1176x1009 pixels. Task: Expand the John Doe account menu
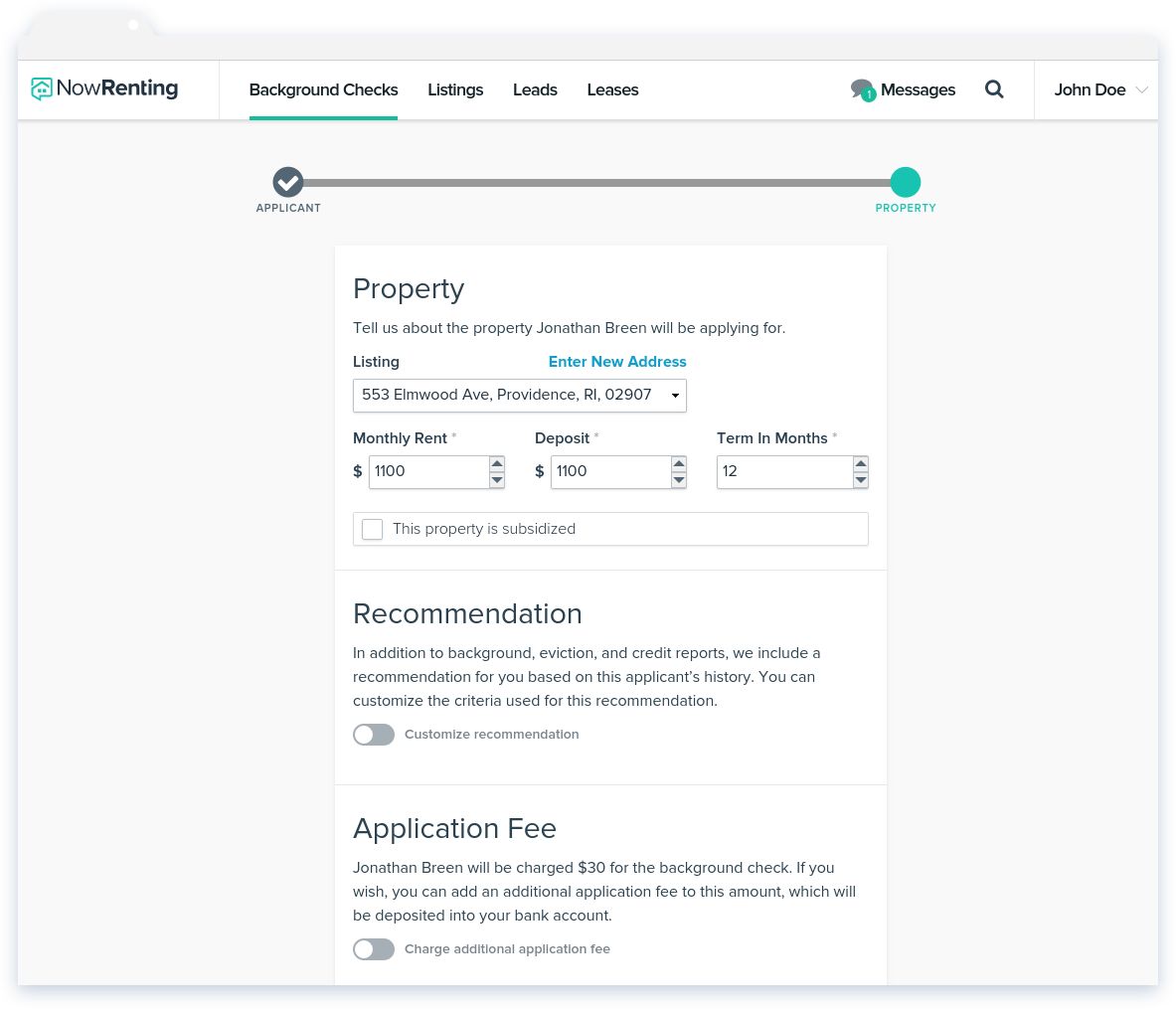click(x=1100, y=90)
